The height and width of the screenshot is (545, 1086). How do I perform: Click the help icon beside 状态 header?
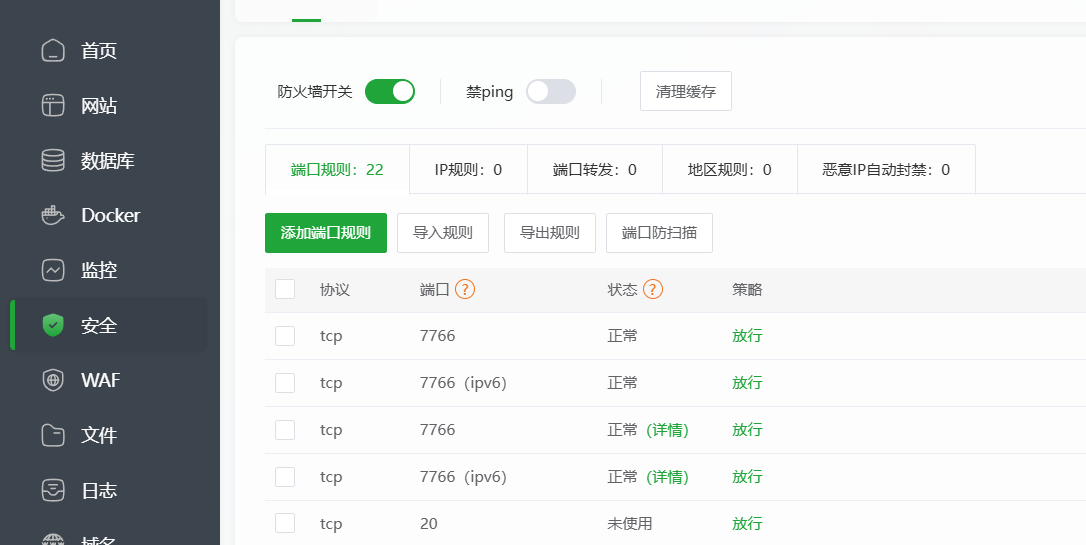tap(653, 289)
